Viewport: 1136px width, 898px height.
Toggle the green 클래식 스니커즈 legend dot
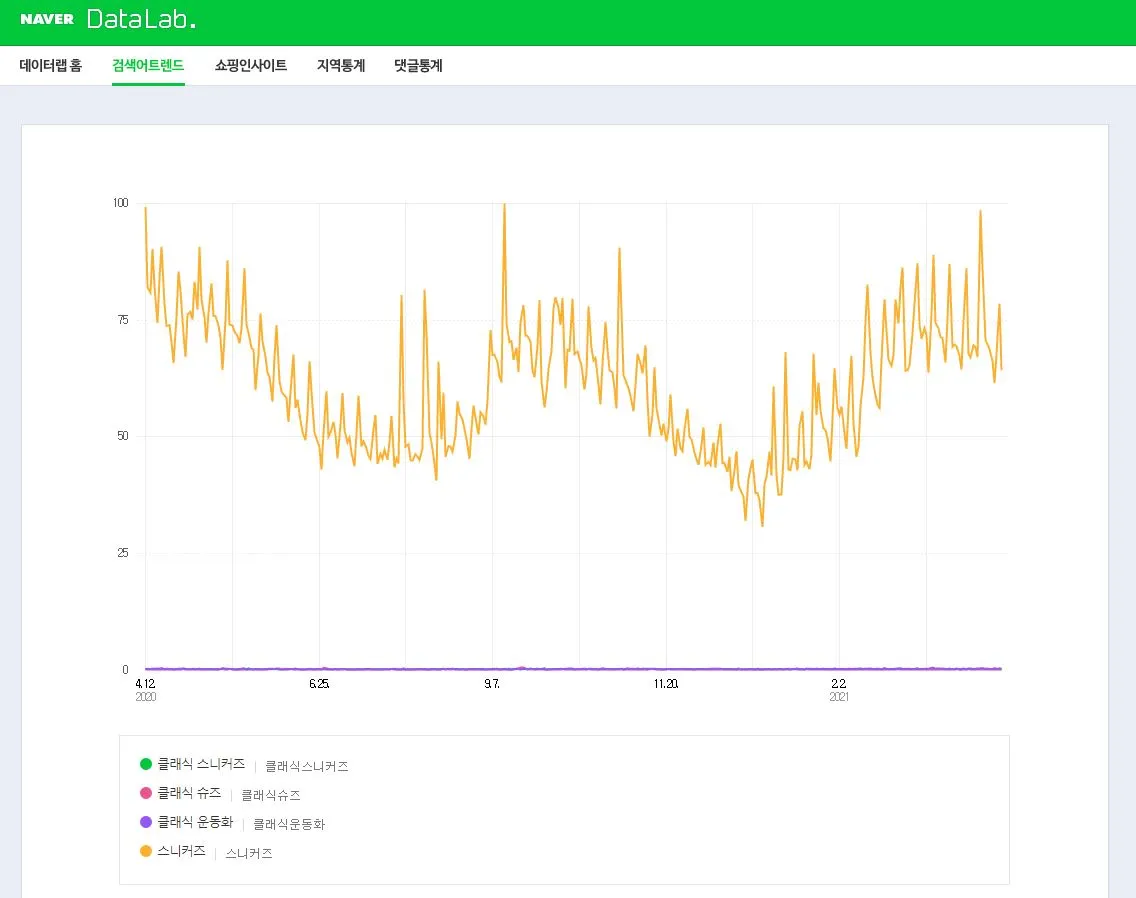point(146,764)
